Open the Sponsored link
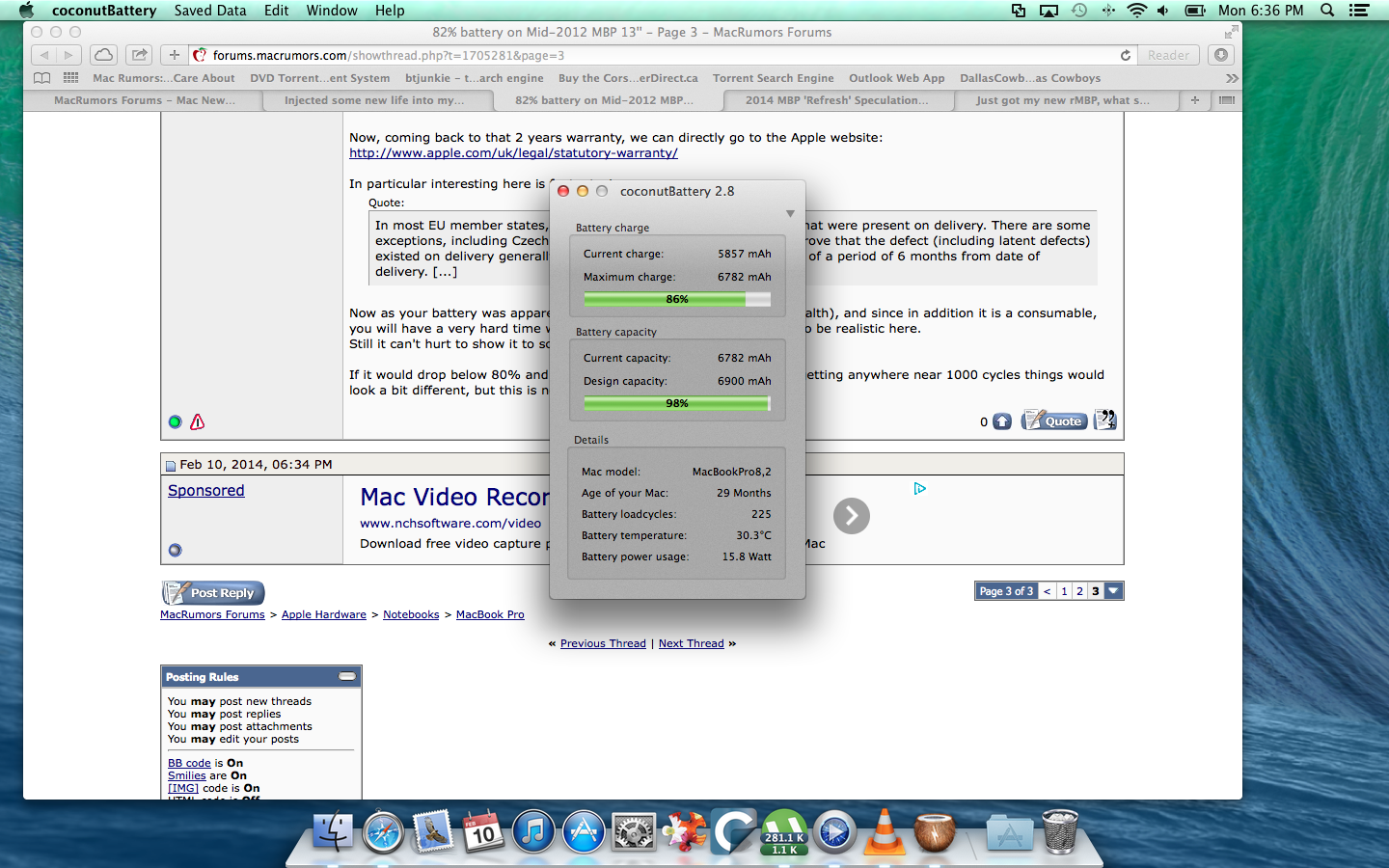Image resolution: width=1389 pixels, height=868 pixels. [x=206, y=490]
